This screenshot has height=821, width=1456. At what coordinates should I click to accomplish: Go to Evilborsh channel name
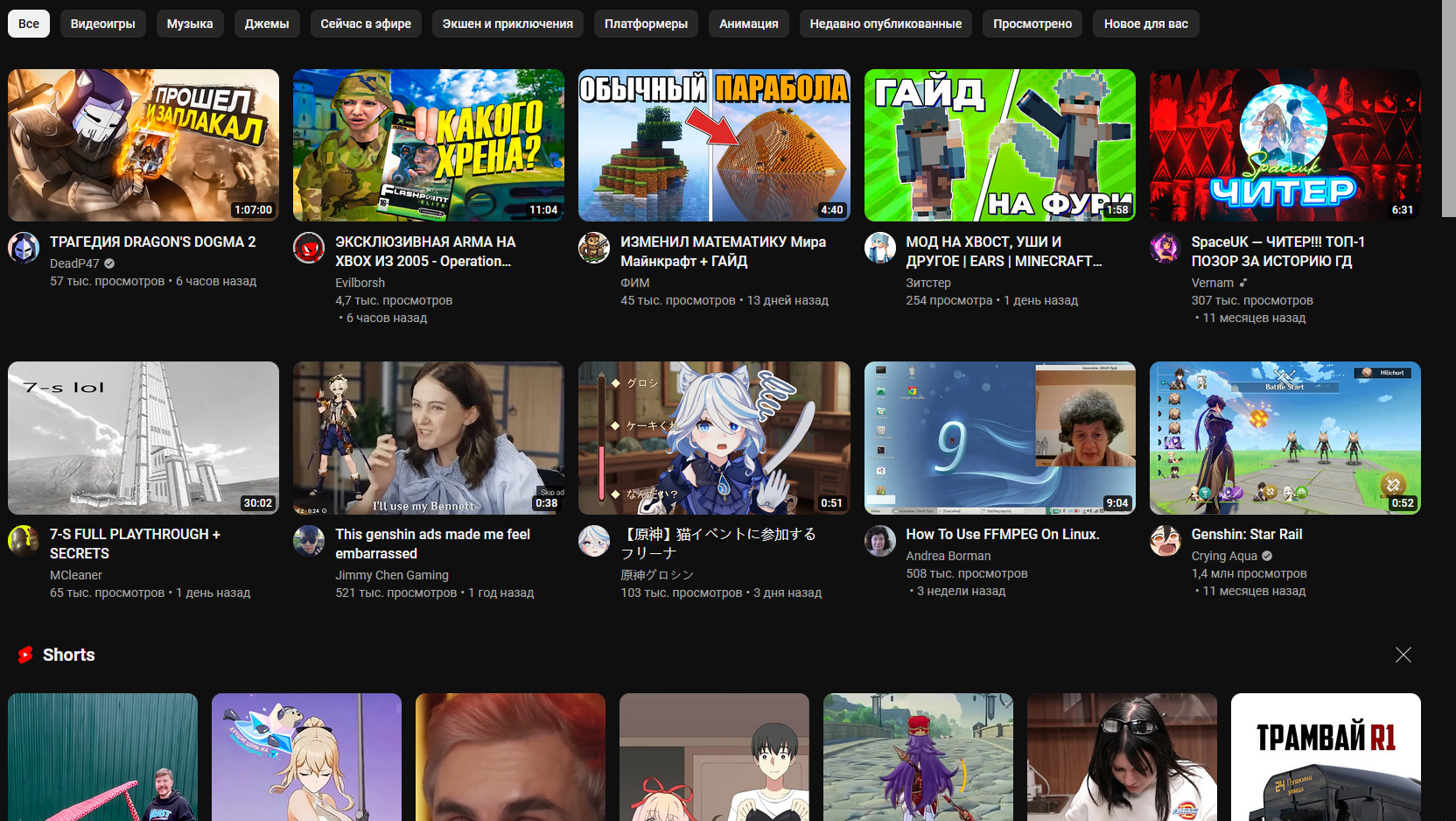(360, 283)
